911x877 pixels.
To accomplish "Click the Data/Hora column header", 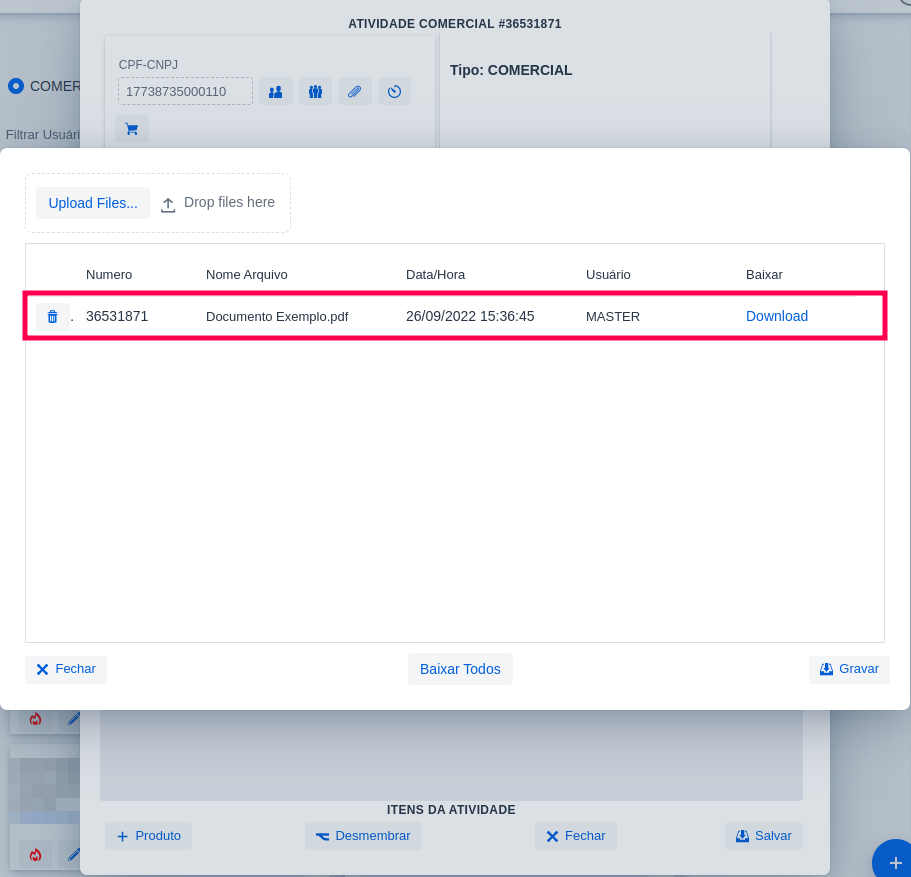I will (x=435, y=275).
